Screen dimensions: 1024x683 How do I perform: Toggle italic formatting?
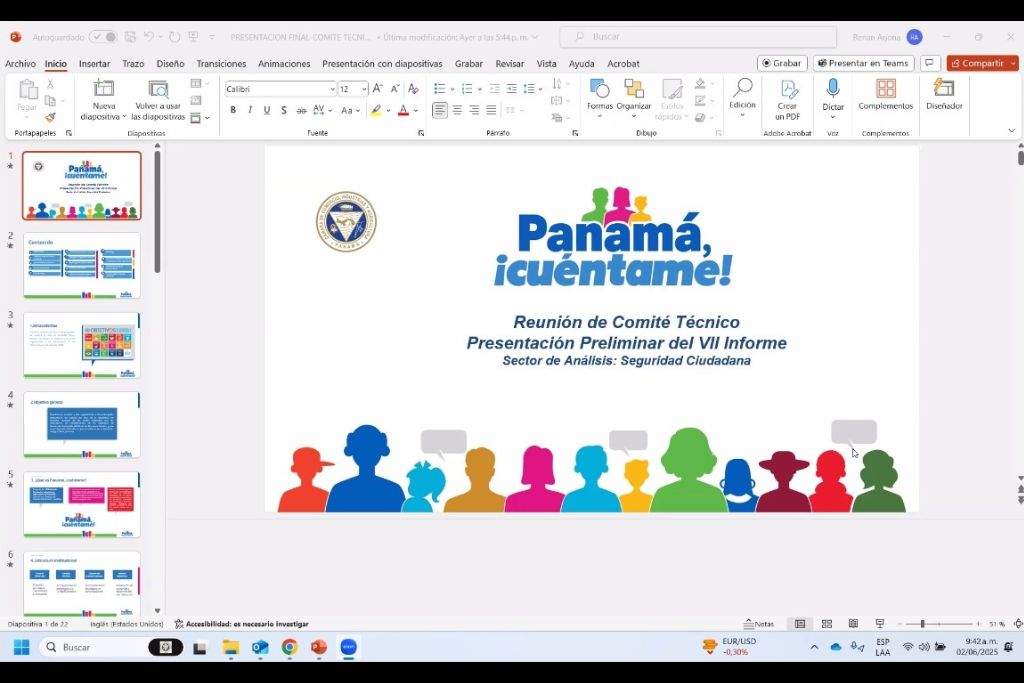click(249, 110)
